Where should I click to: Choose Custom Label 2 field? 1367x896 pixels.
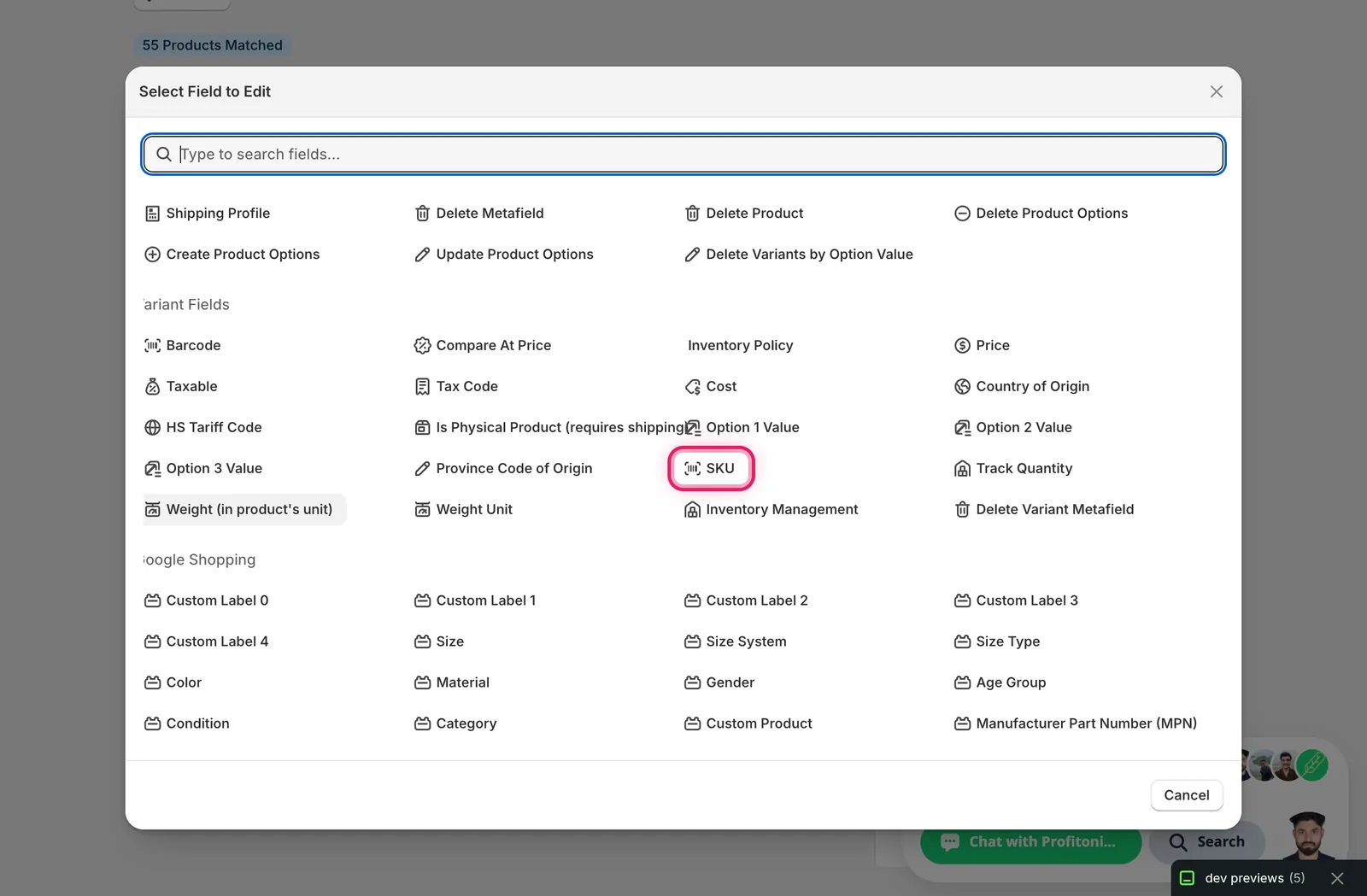746,600
